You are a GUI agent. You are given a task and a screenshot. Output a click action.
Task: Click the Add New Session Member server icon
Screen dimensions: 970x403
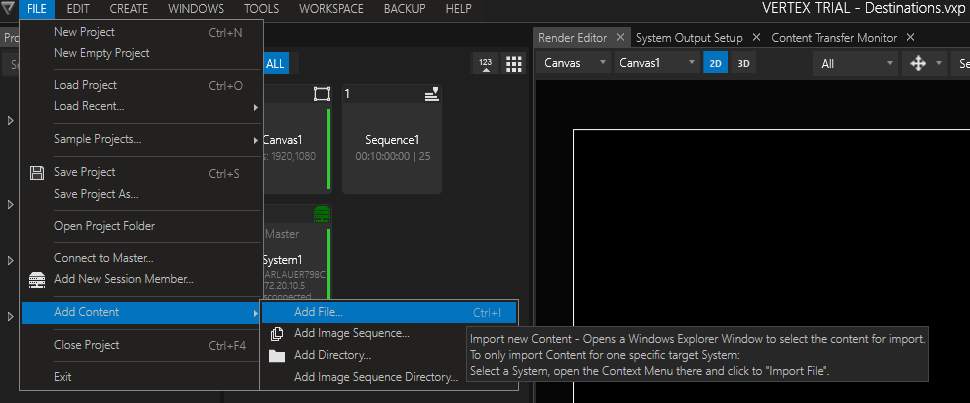[x=37, y=279]
